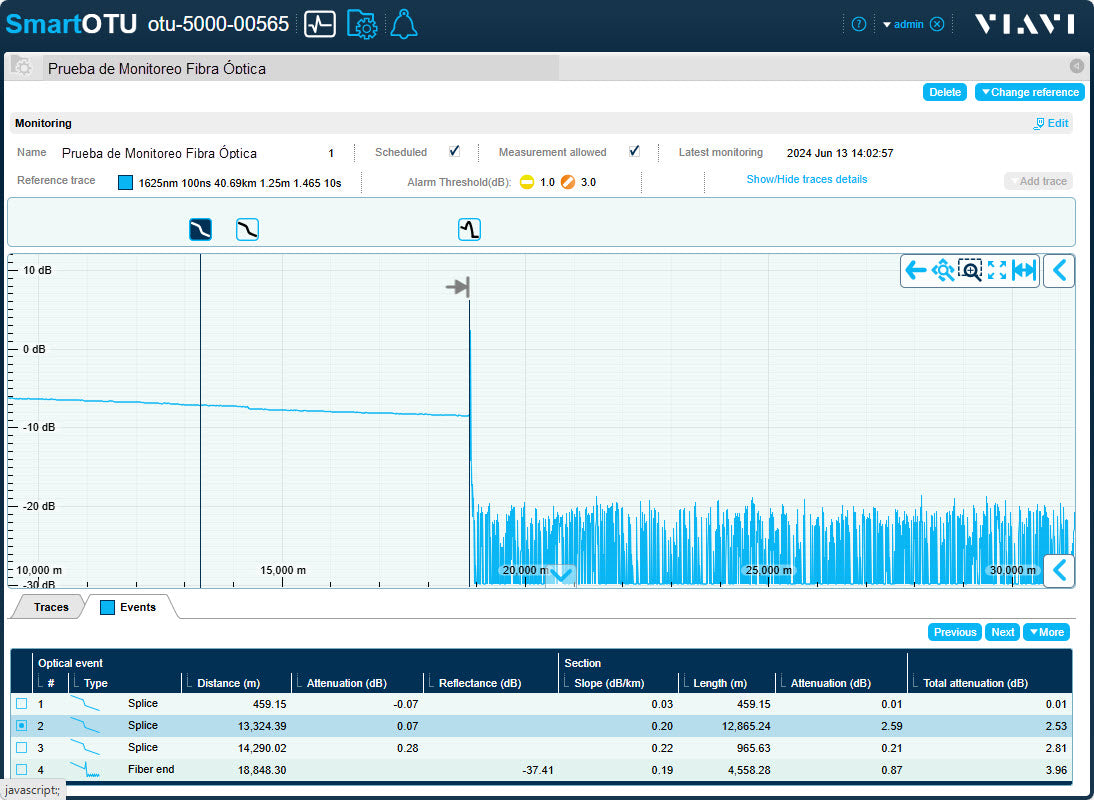Screen dimensions: 1094x800
Task: Click the Prueba de Monitoreo name field
Action: [159, 153]
